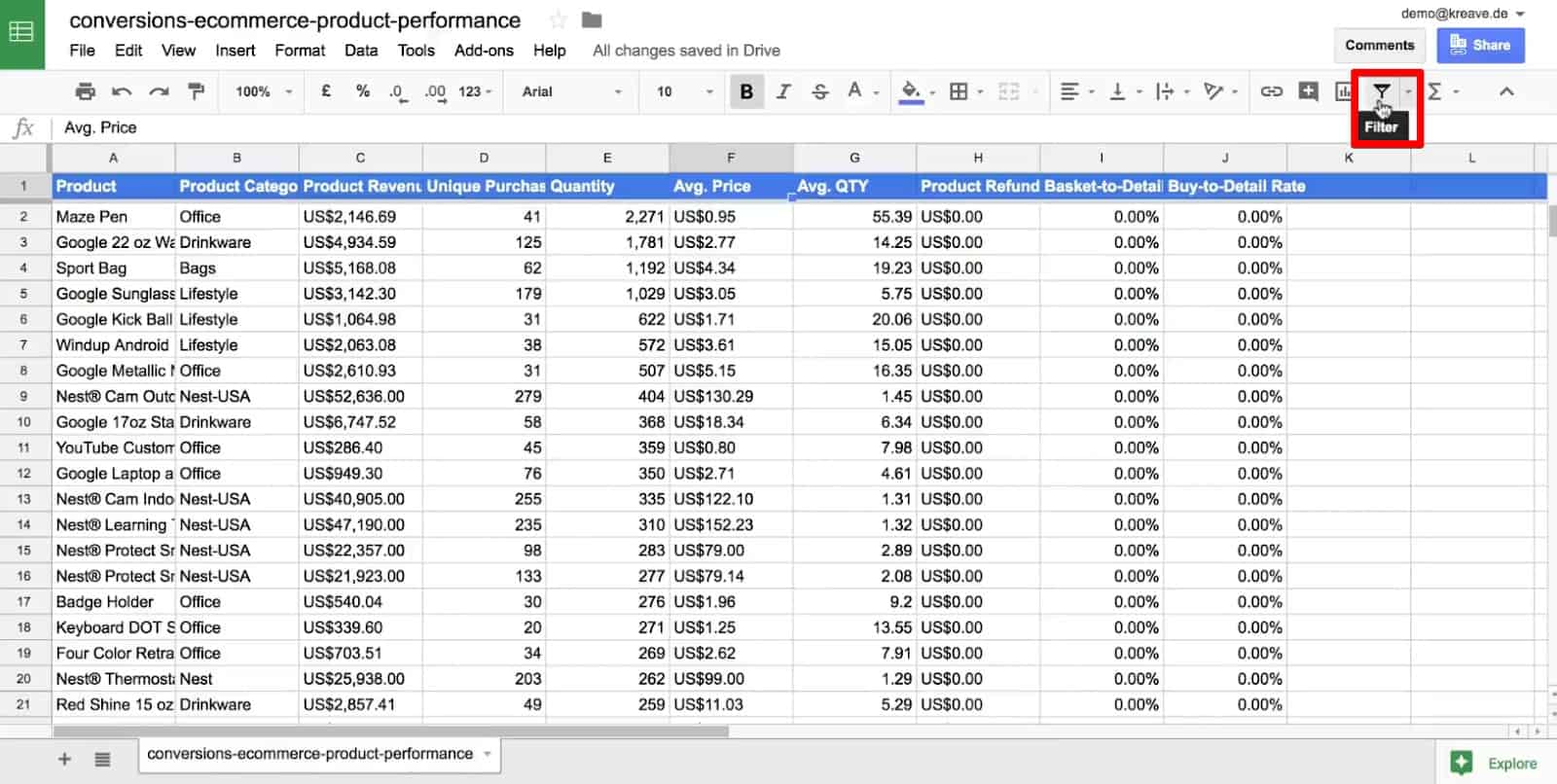Open the font size 10 dropdown
The height and width of the screenshot is (784, 1557).
pyautogui.click(x=685, y=91)
